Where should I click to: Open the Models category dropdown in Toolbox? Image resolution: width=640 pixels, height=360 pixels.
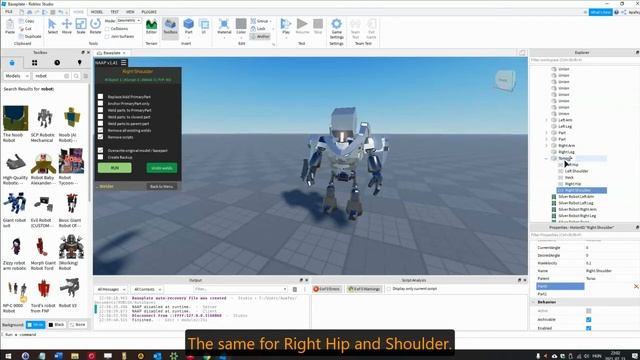(16, 76)
